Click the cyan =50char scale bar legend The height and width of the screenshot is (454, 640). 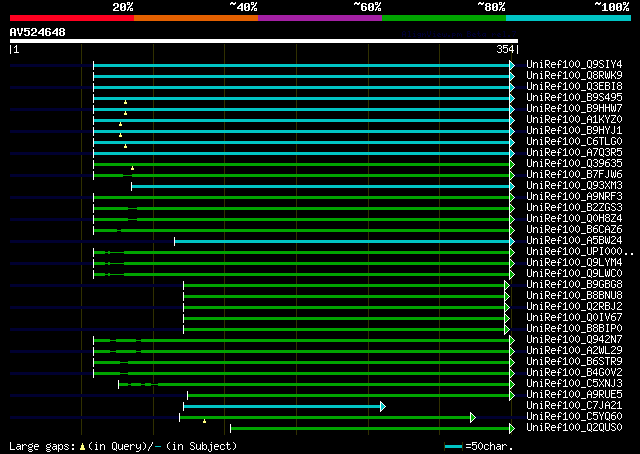point(453,446)
